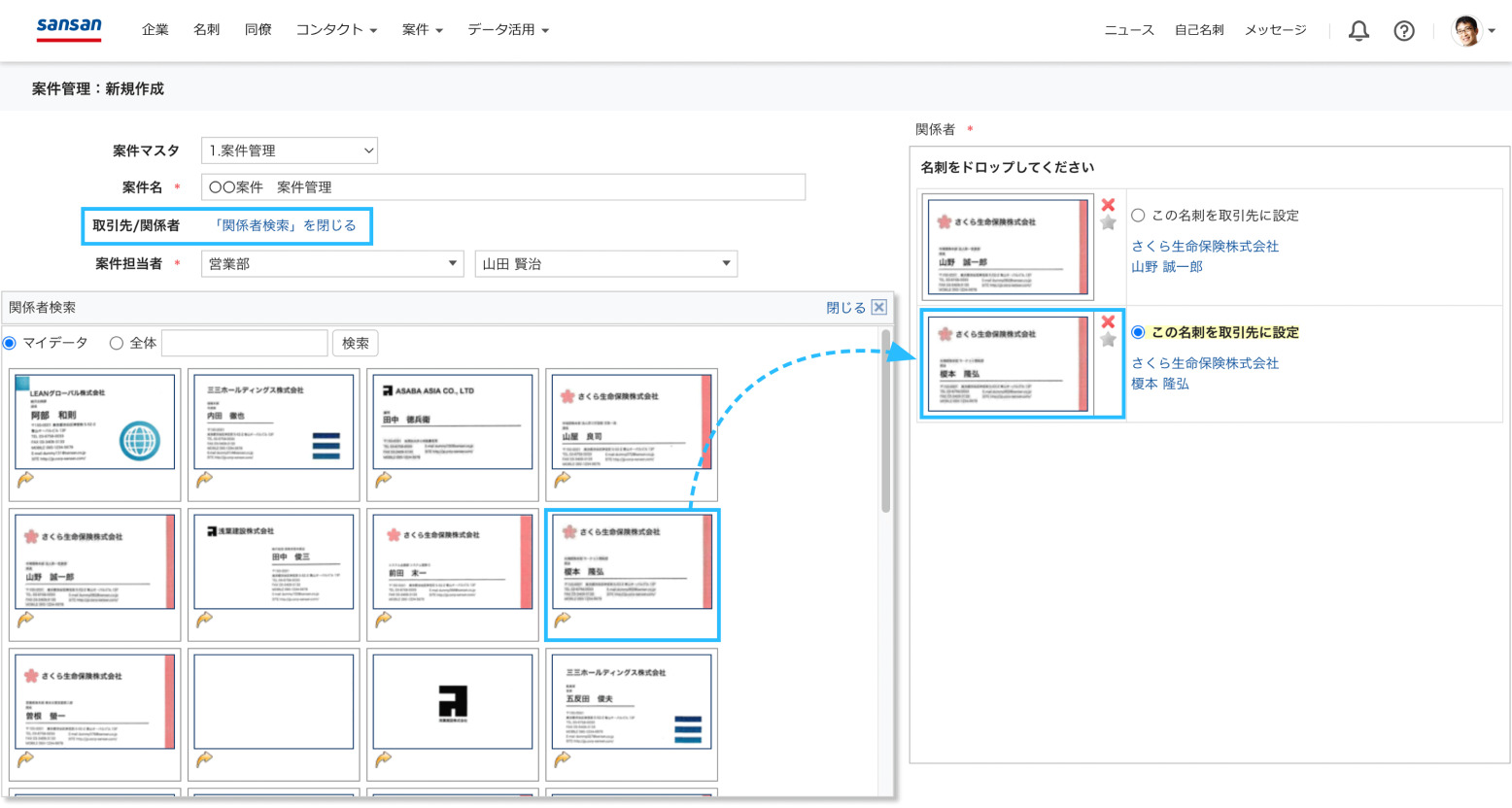Click the 検索 button
Image resolution: width=1512 pixels, height=808 pixels.
pyautogui.click(x=356, y=343)
